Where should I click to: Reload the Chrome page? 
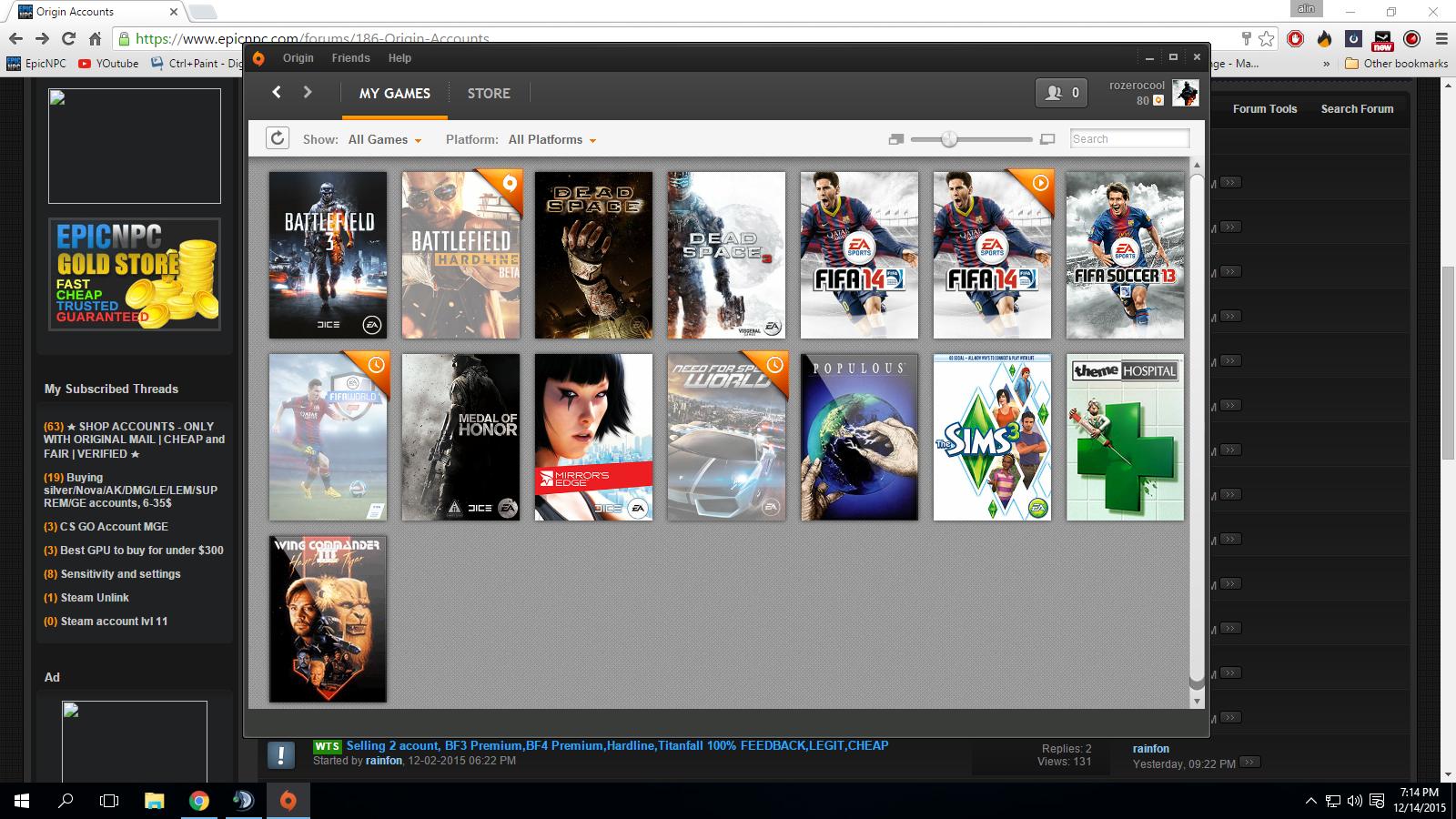pyautogui.click(x=68, y=38)
